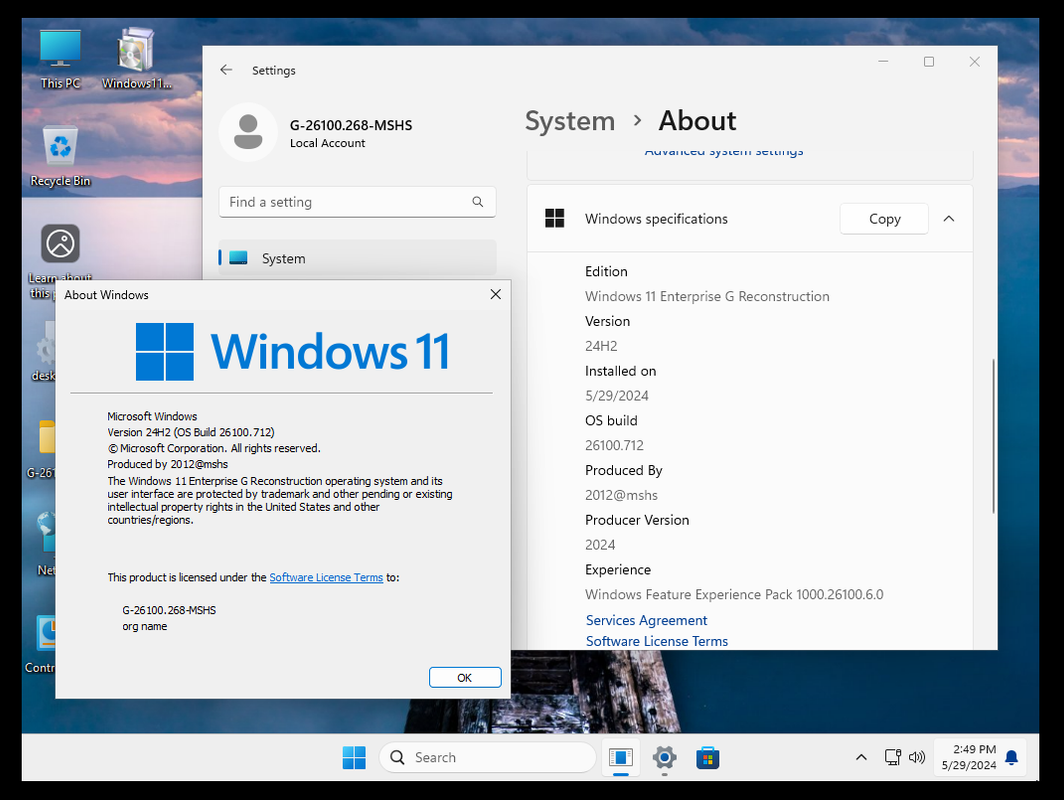1064x800 pixels.
Task: Click the 26100.712 OS build value
Action: click(614, 445)
